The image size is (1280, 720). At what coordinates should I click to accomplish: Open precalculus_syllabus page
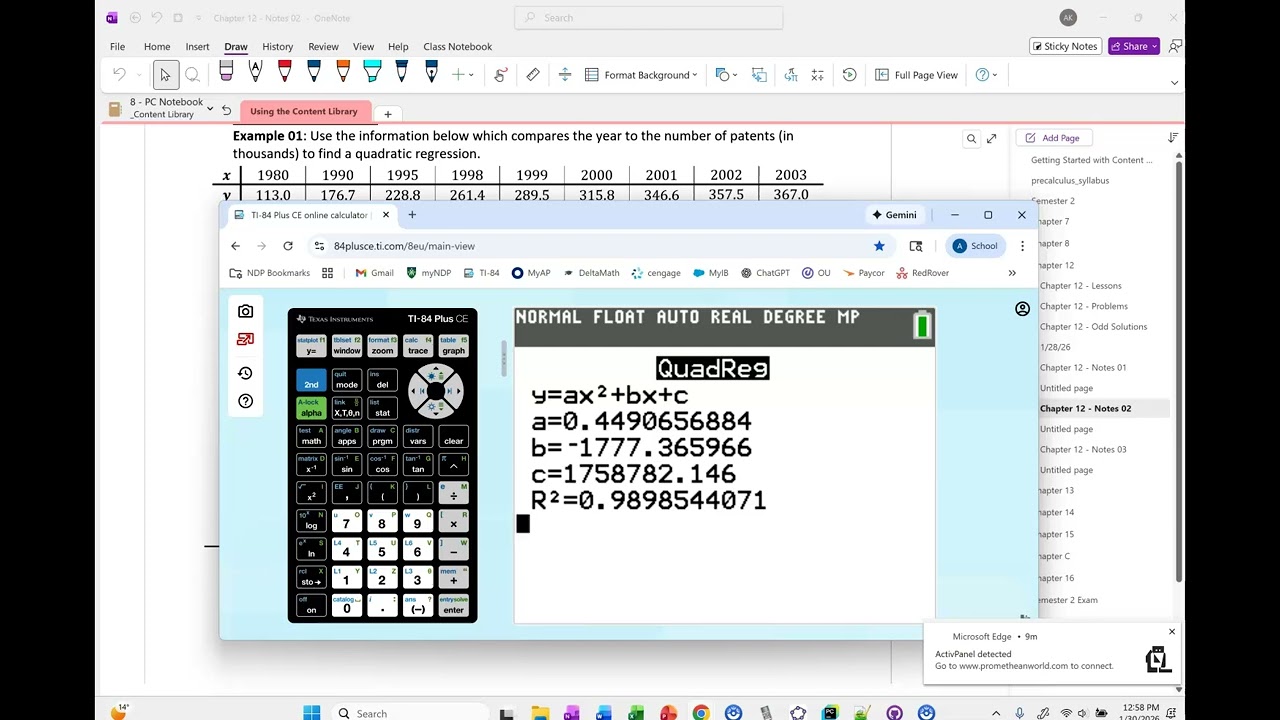click(x=1070, y=181)
